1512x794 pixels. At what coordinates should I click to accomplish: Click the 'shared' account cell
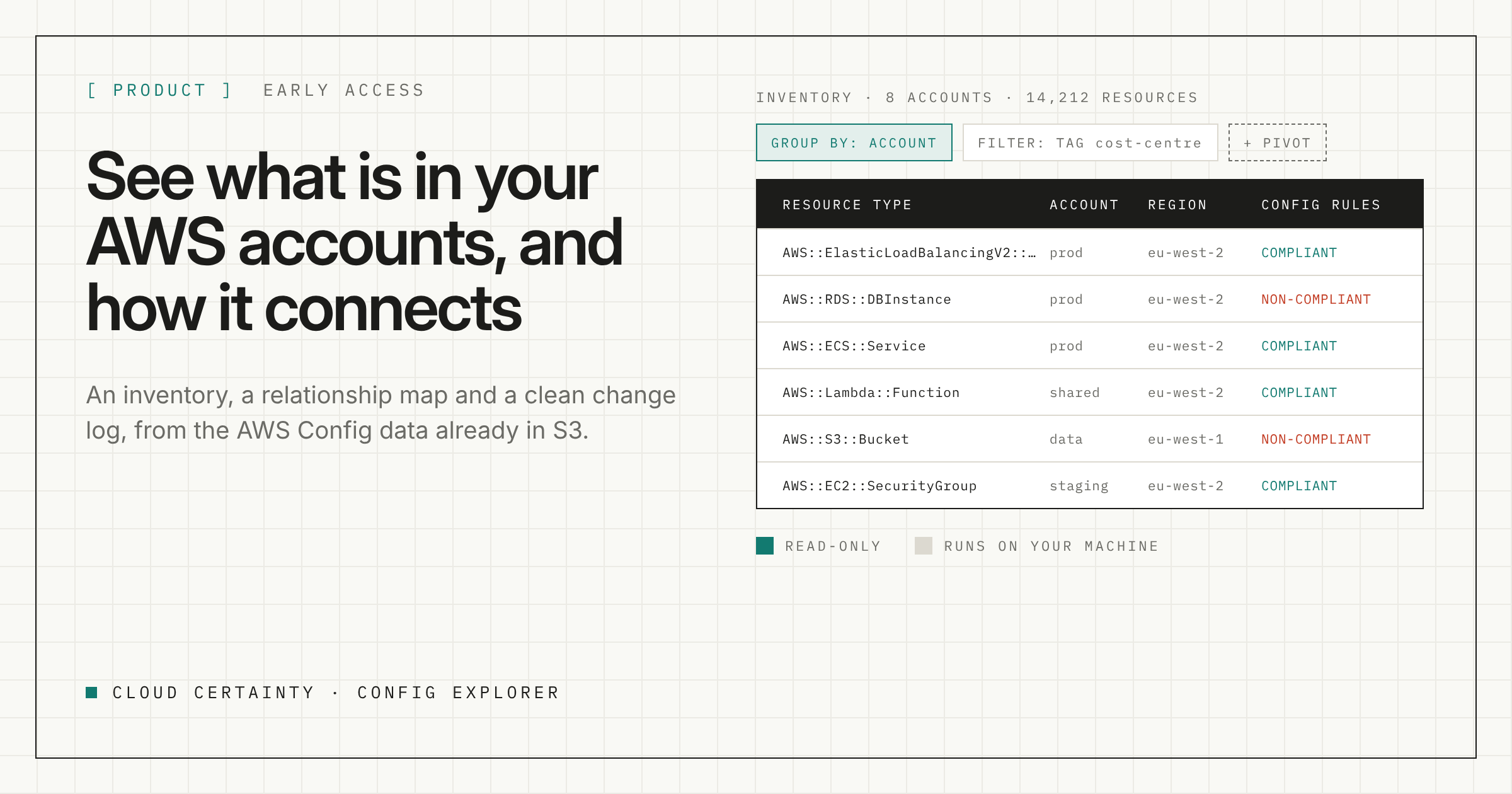point(1074,393)
